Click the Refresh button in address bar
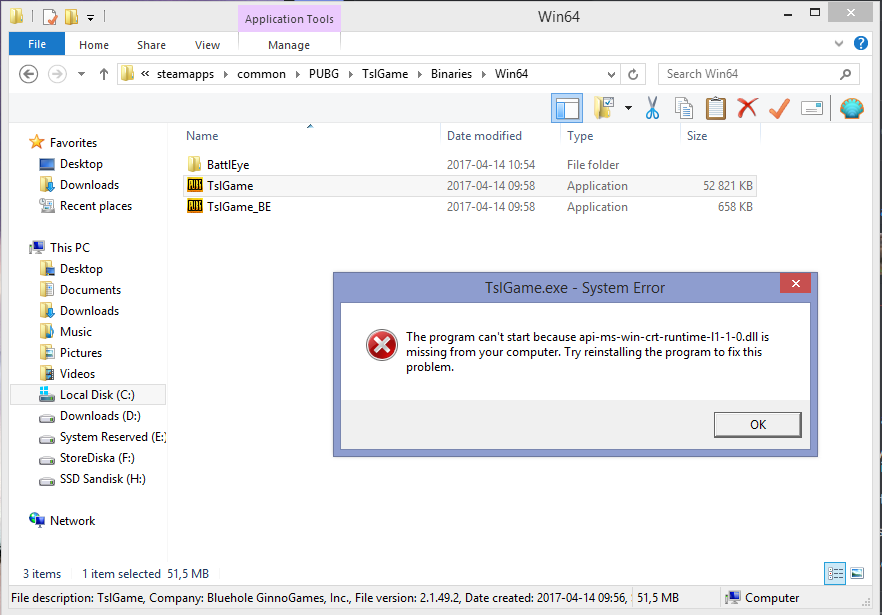882x615 pixels. pyautogui.click(x=633, y=74)
